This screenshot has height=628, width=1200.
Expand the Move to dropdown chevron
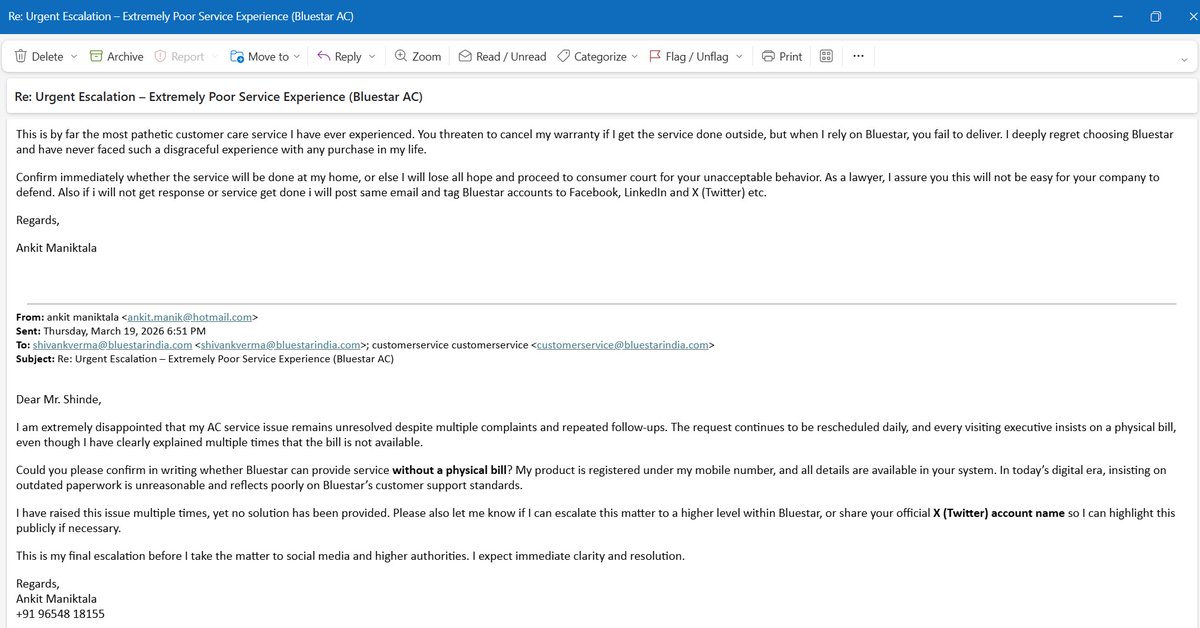coord(298,57)
